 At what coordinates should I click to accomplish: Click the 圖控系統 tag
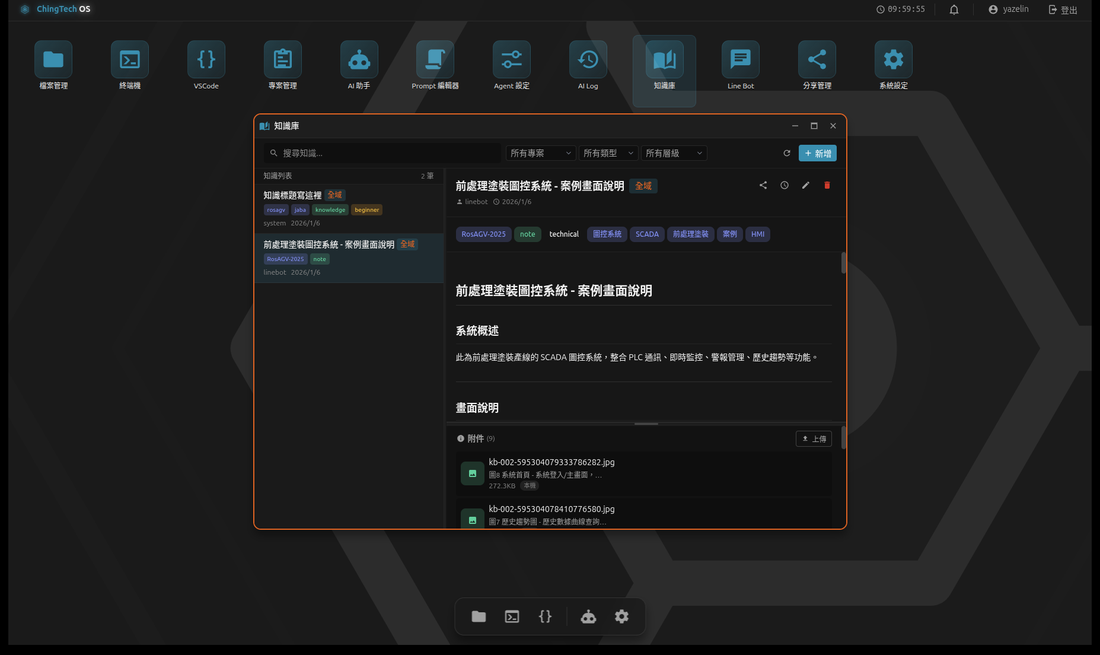607,234
